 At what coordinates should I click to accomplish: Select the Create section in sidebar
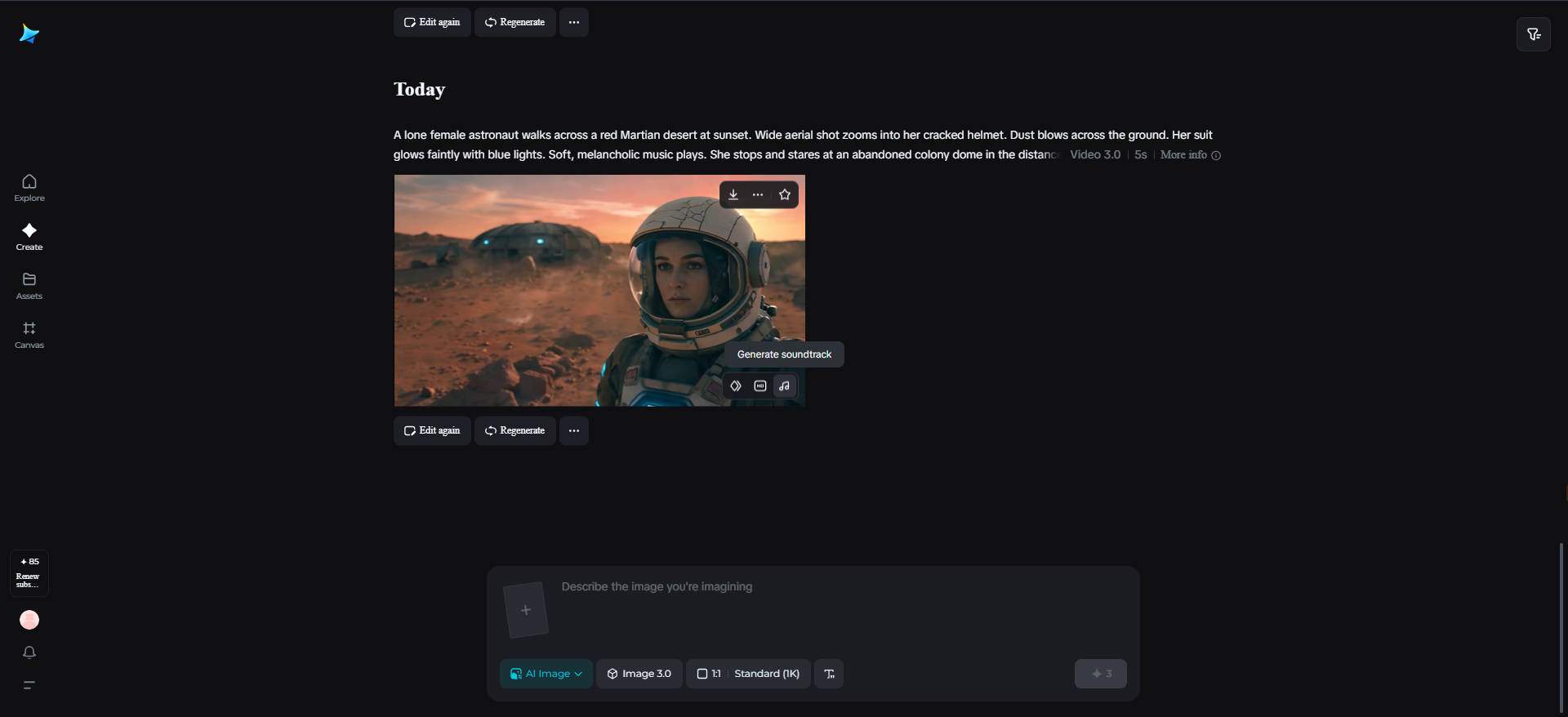tap(29, 237)
